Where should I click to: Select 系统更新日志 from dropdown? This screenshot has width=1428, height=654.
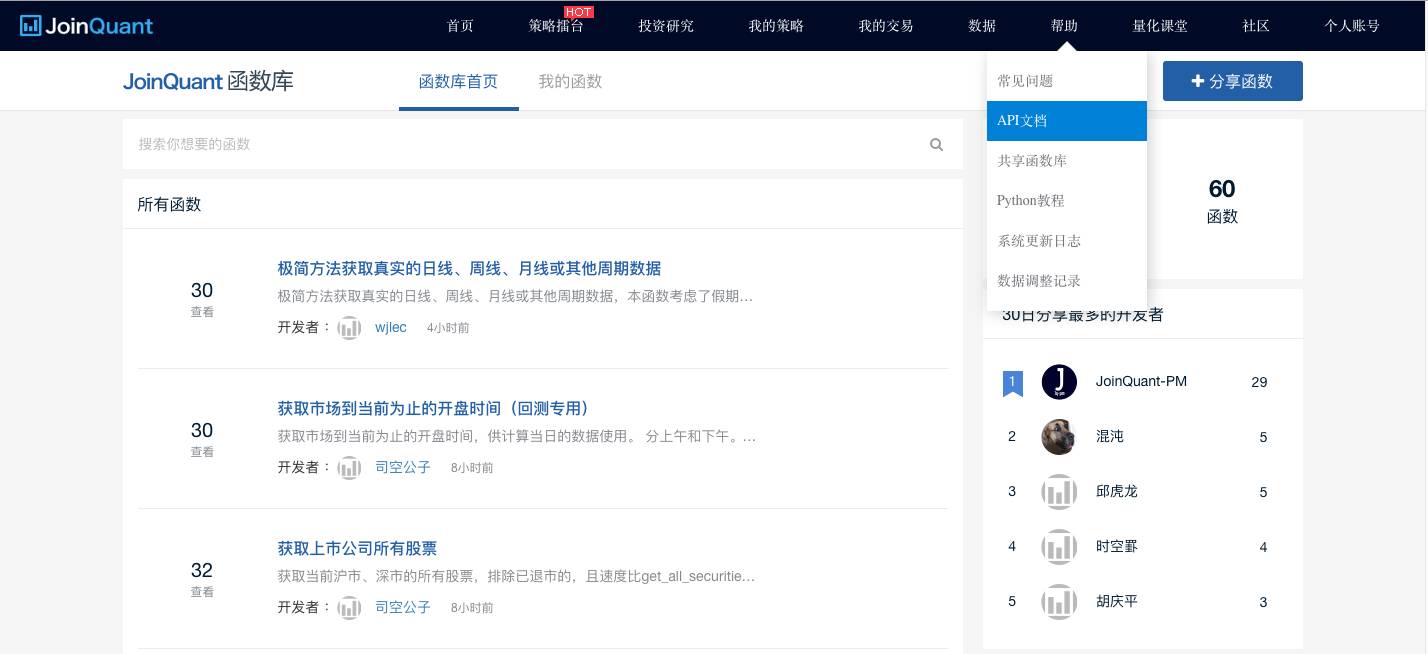click(x=1067, y=241)
